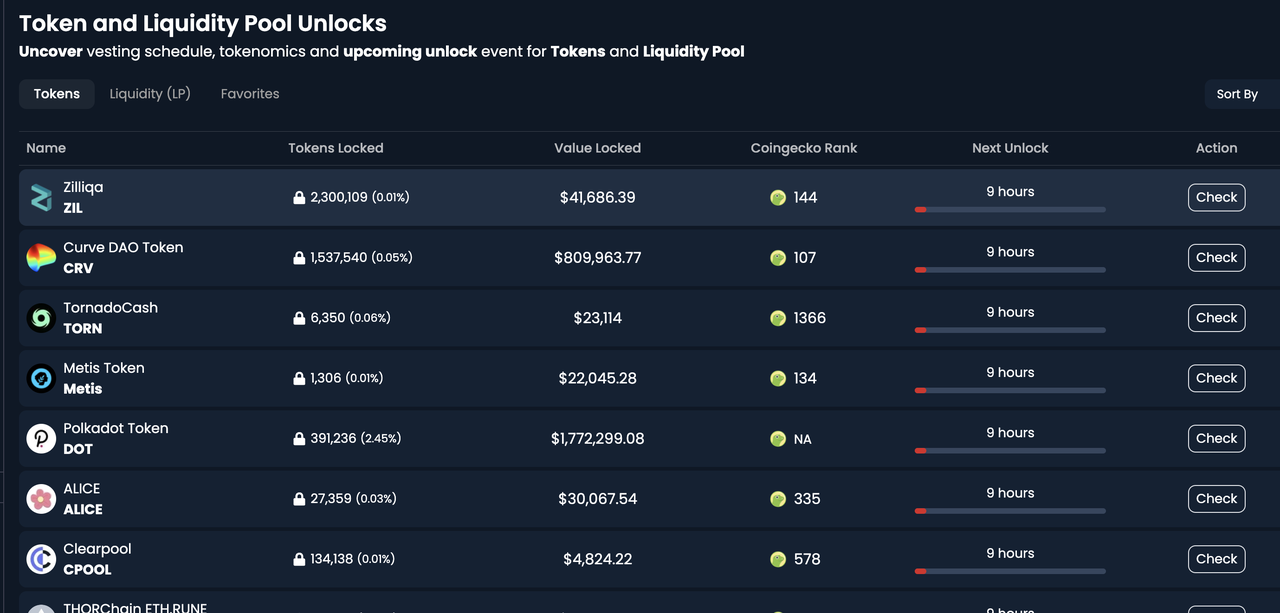Click the unlock progress bar on the Zilliqa row
Image resolution: width=1280 pixels, height=613 pixels.
pos(1010,209)
